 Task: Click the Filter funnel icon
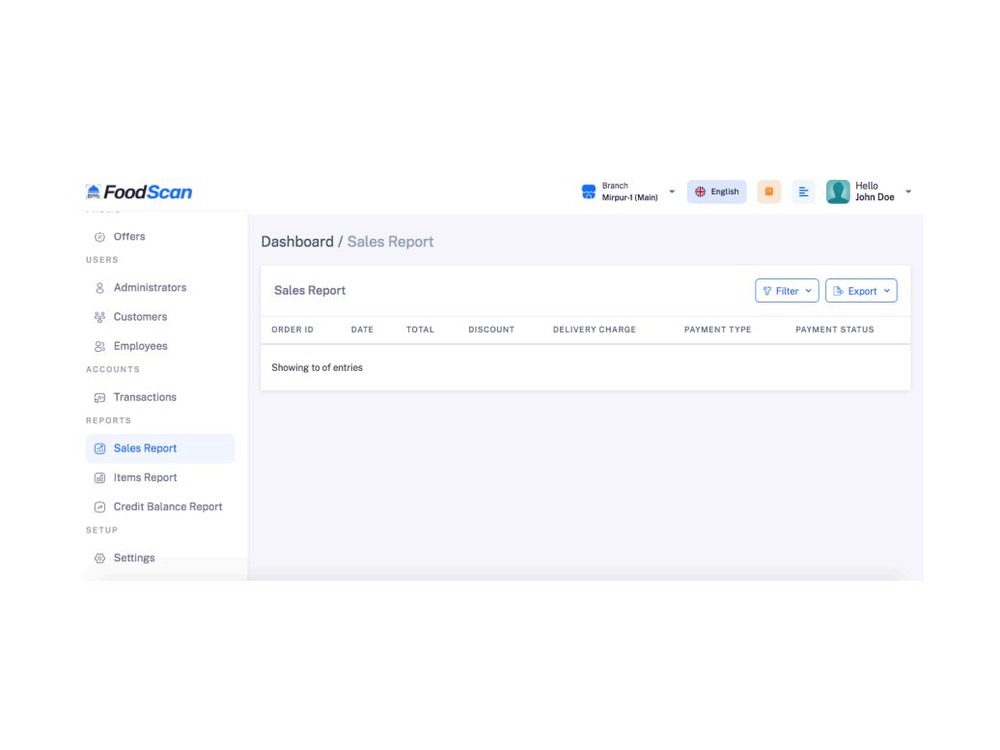[767, 291]
